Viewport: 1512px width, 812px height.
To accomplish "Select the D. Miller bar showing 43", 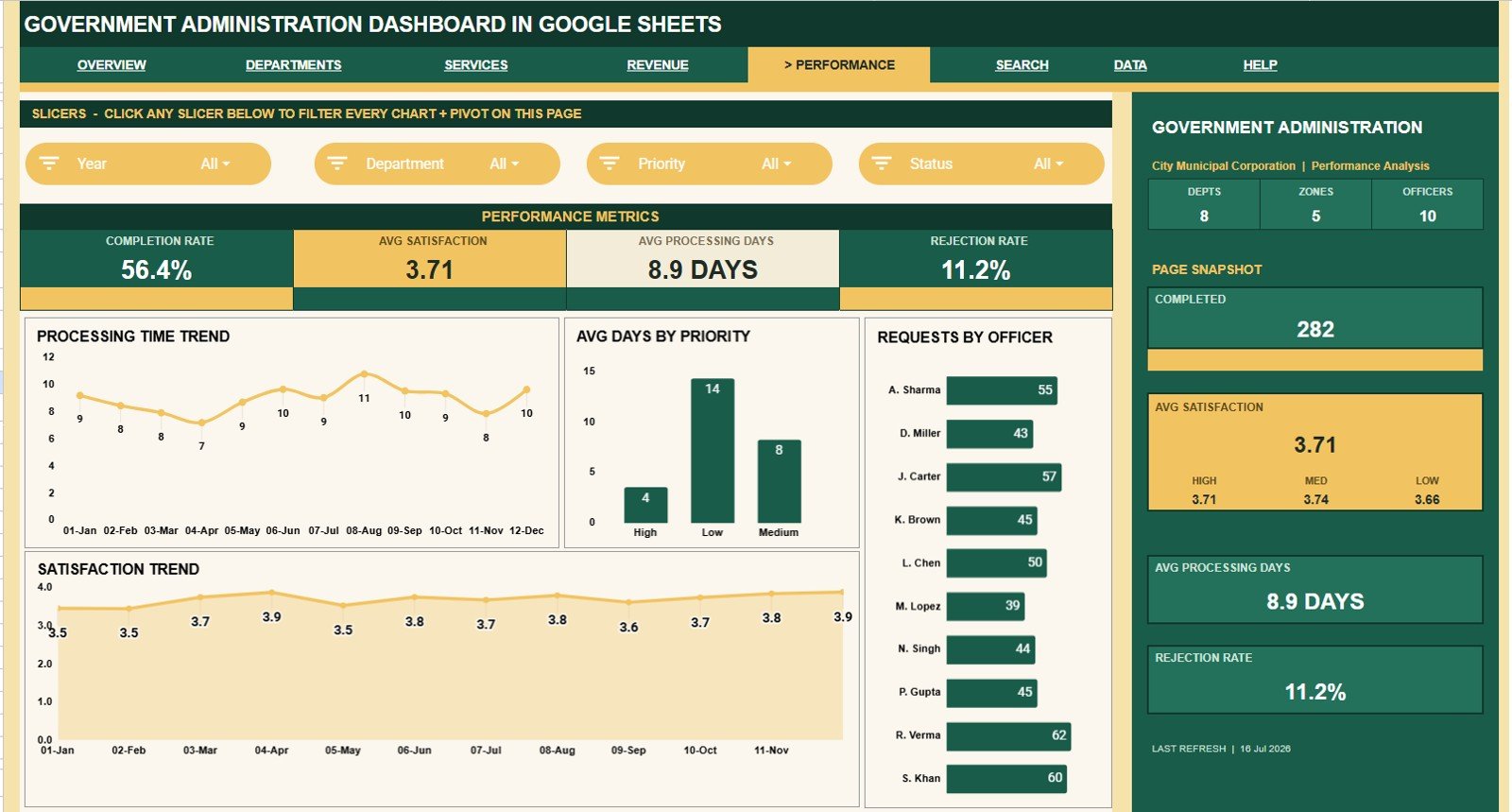I will pyautogui.click(x=989, y=434).
